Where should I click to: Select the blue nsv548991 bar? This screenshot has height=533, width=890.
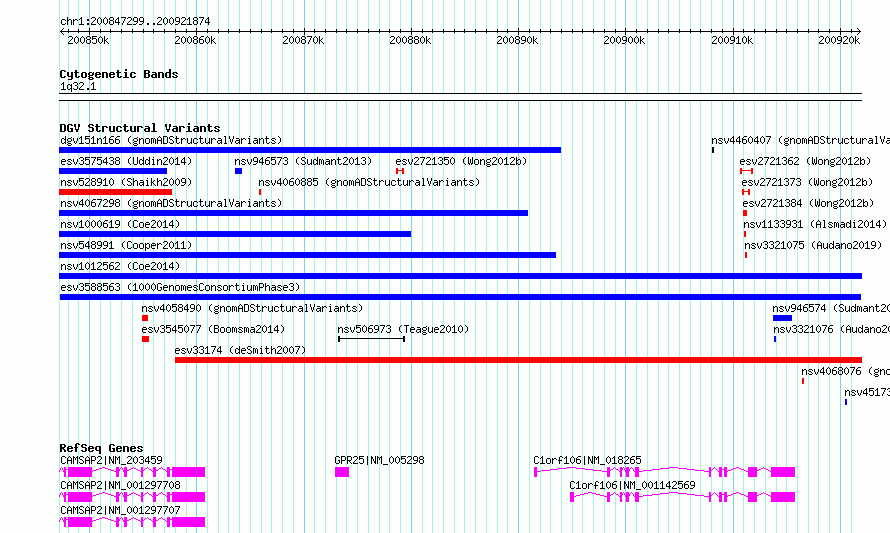point(307,255)
